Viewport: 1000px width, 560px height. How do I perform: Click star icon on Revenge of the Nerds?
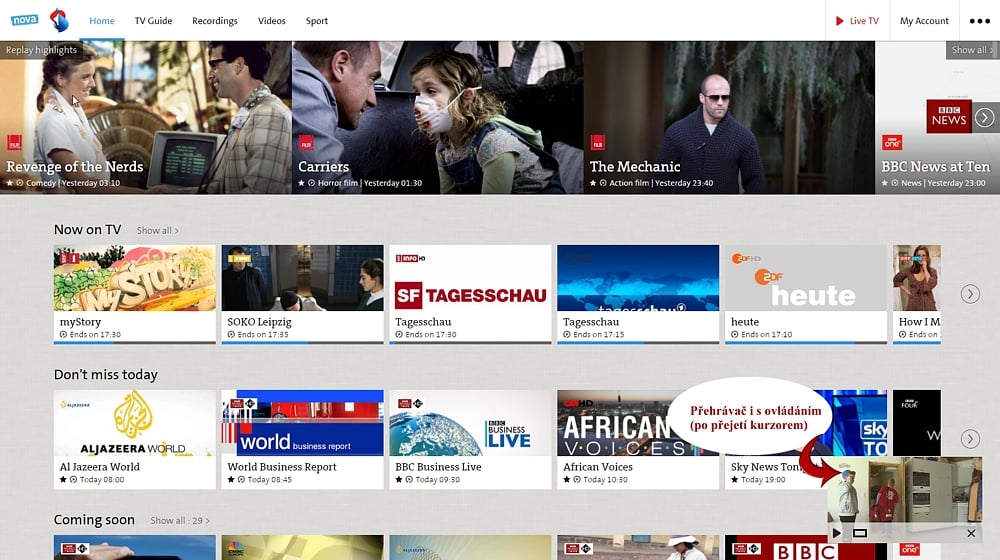tap(10, 183)
